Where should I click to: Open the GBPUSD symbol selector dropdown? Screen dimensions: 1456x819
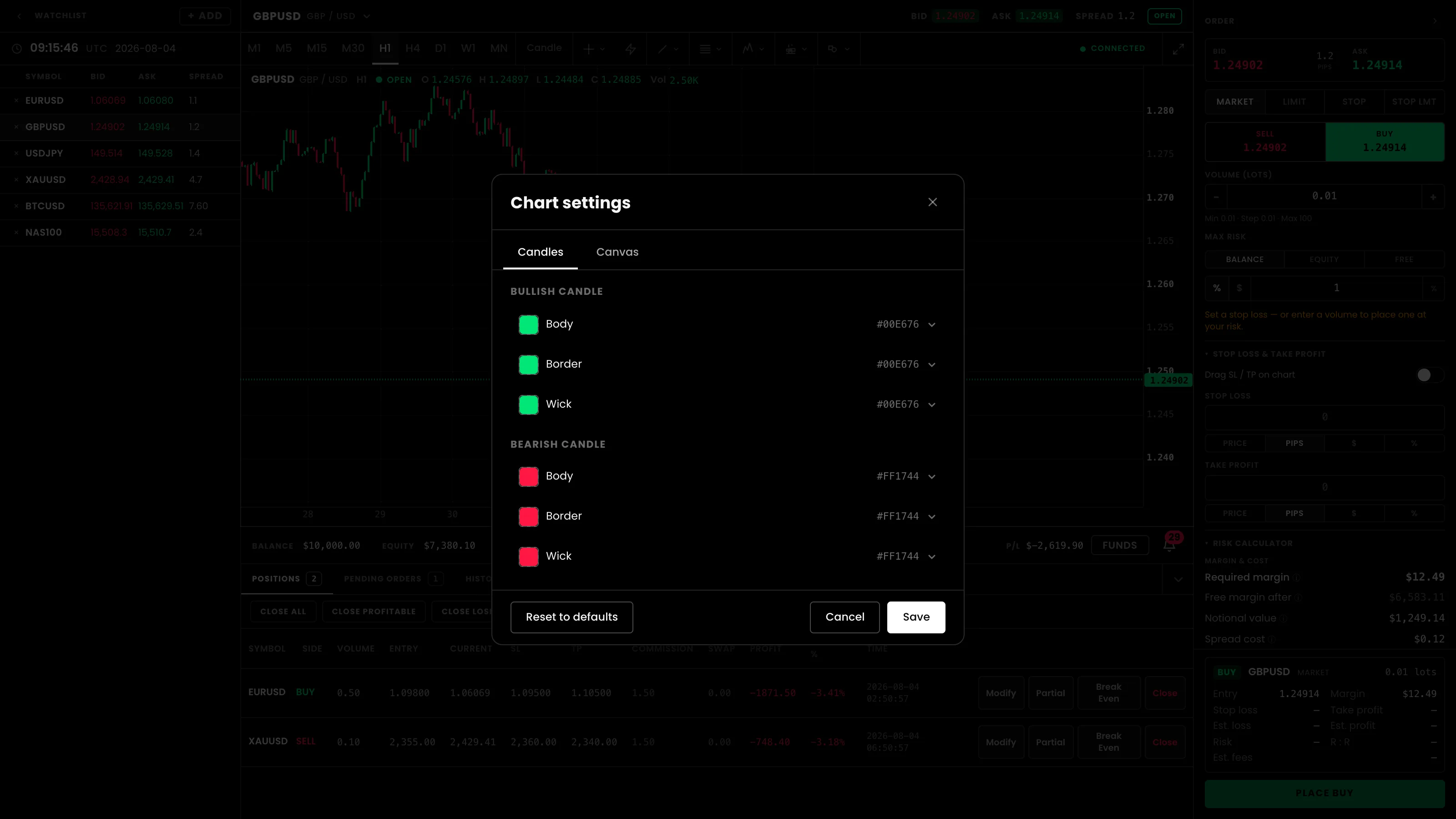[x=367, y=16]
